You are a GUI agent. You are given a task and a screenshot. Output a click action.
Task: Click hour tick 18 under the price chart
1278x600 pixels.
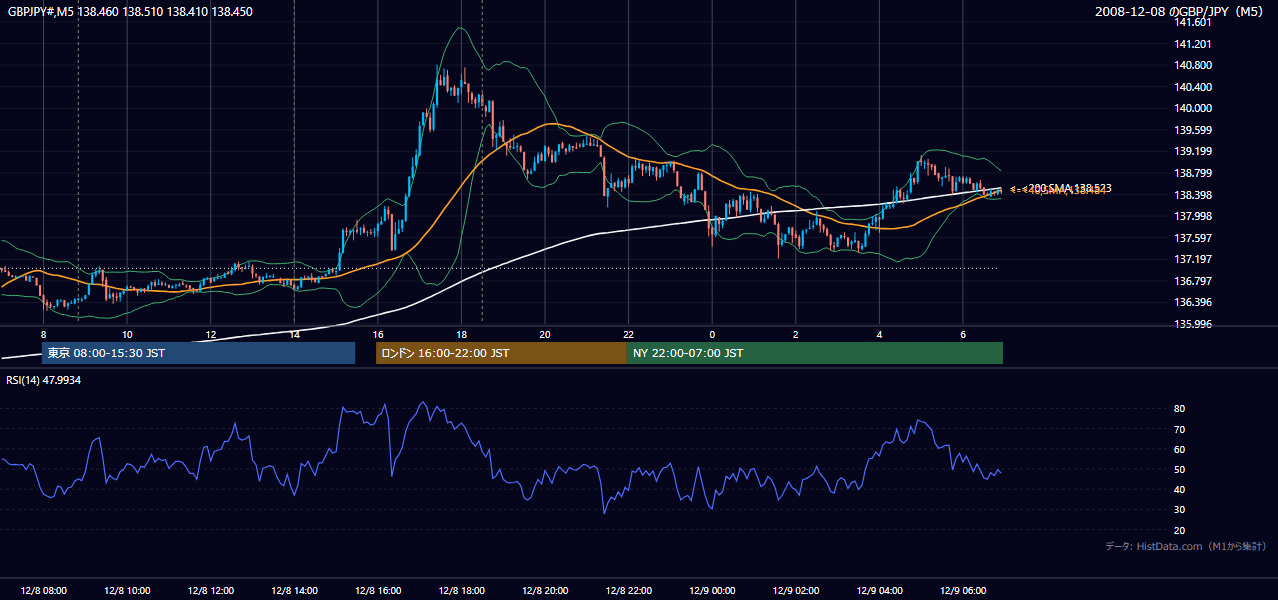pos(461,334)
